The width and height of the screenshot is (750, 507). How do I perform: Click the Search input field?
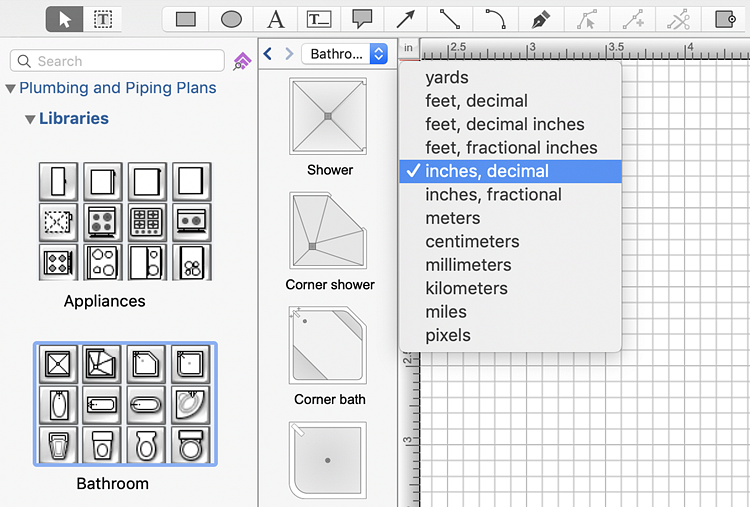118,61
